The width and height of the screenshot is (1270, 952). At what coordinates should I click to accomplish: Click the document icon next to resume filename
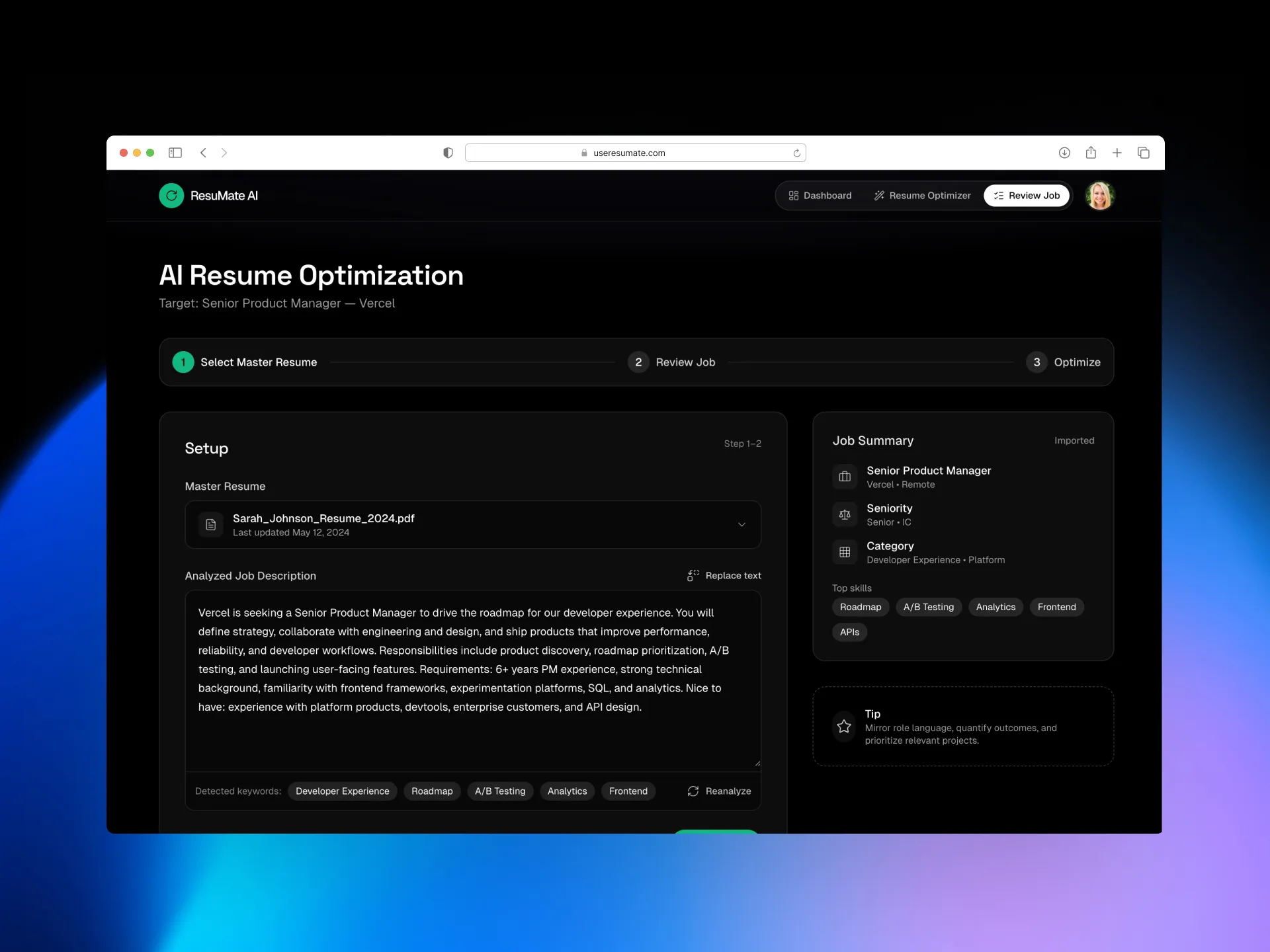click(x=211, y=525)
